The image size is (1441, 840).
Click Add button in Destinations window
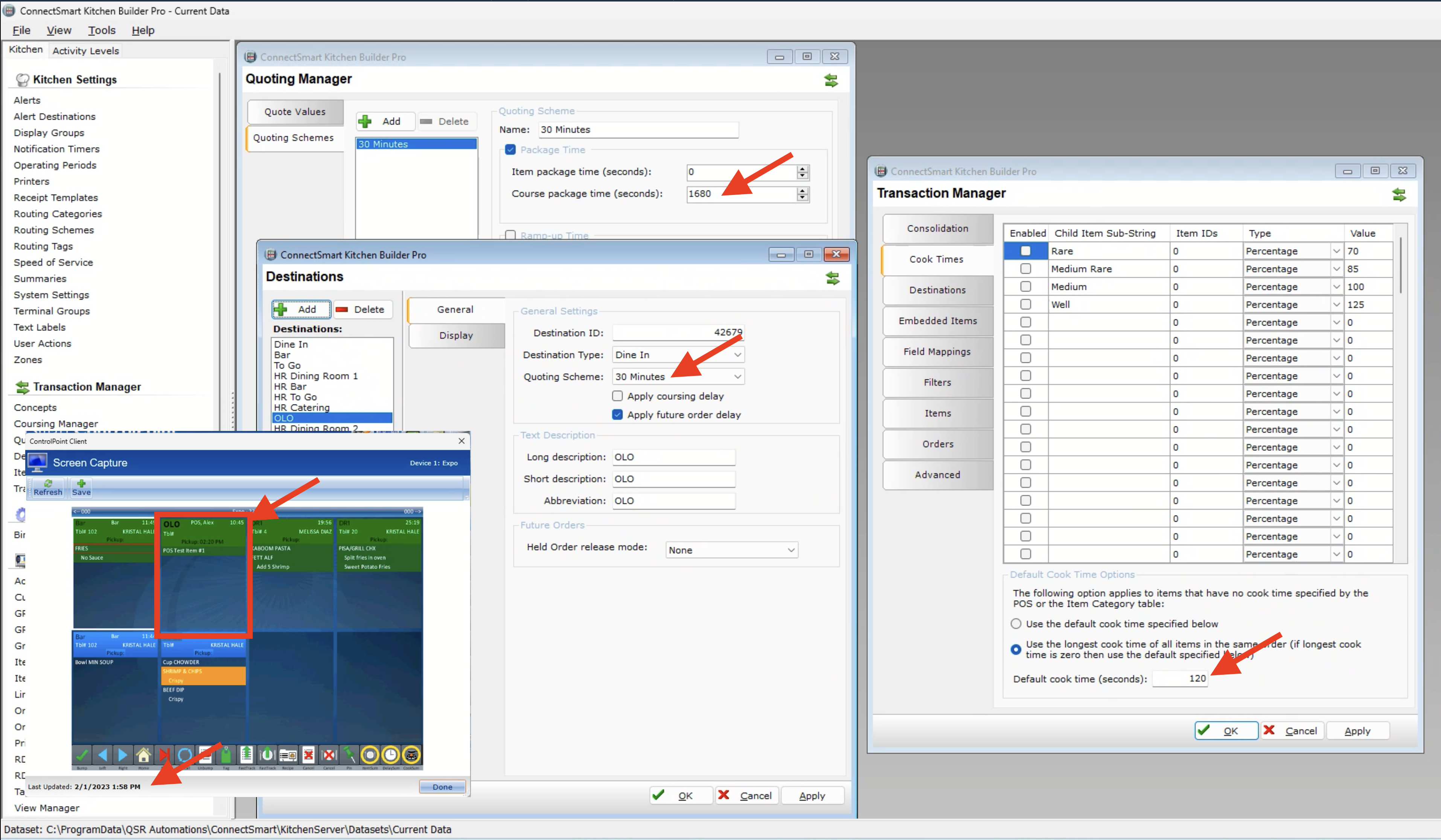(301, 309)
